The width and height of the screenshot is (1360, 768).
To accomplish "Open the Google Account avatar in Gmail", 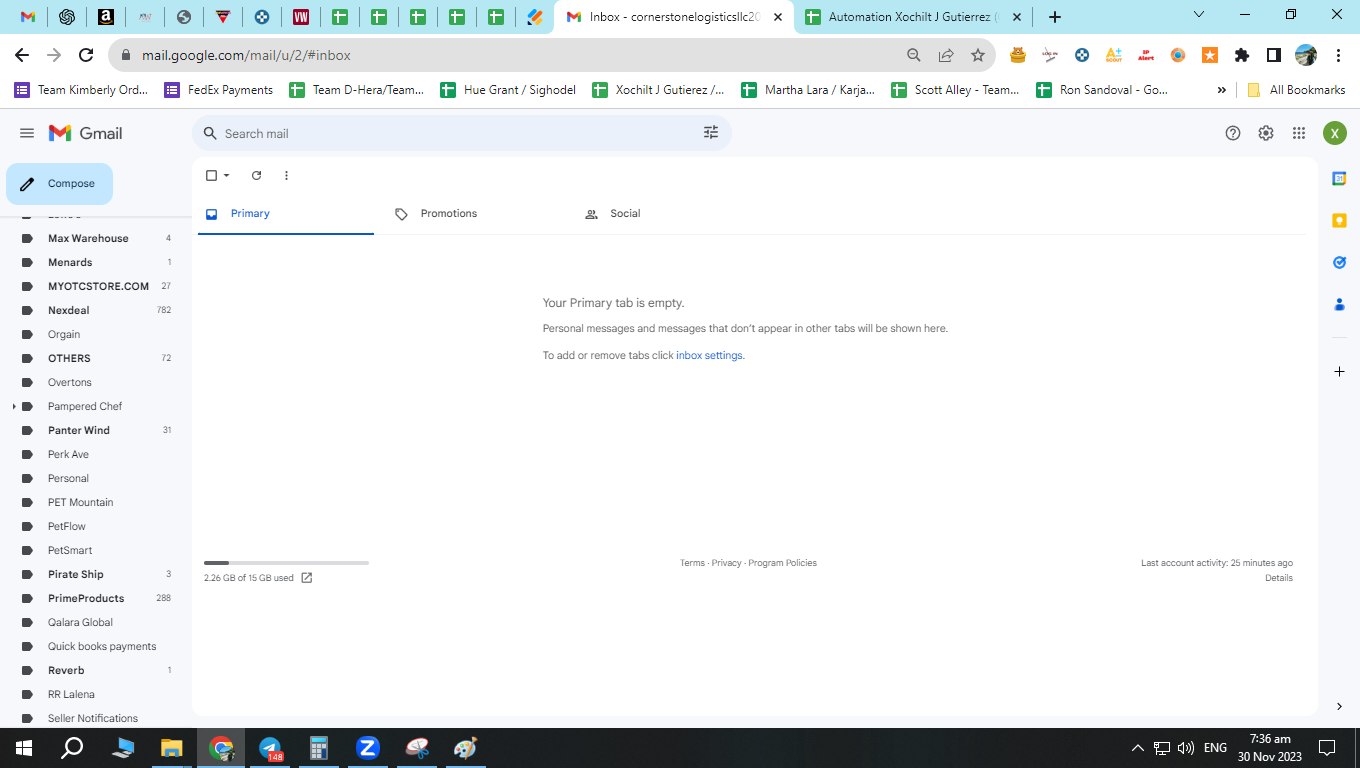I will pyautogui.click(x=1335, y=133).
